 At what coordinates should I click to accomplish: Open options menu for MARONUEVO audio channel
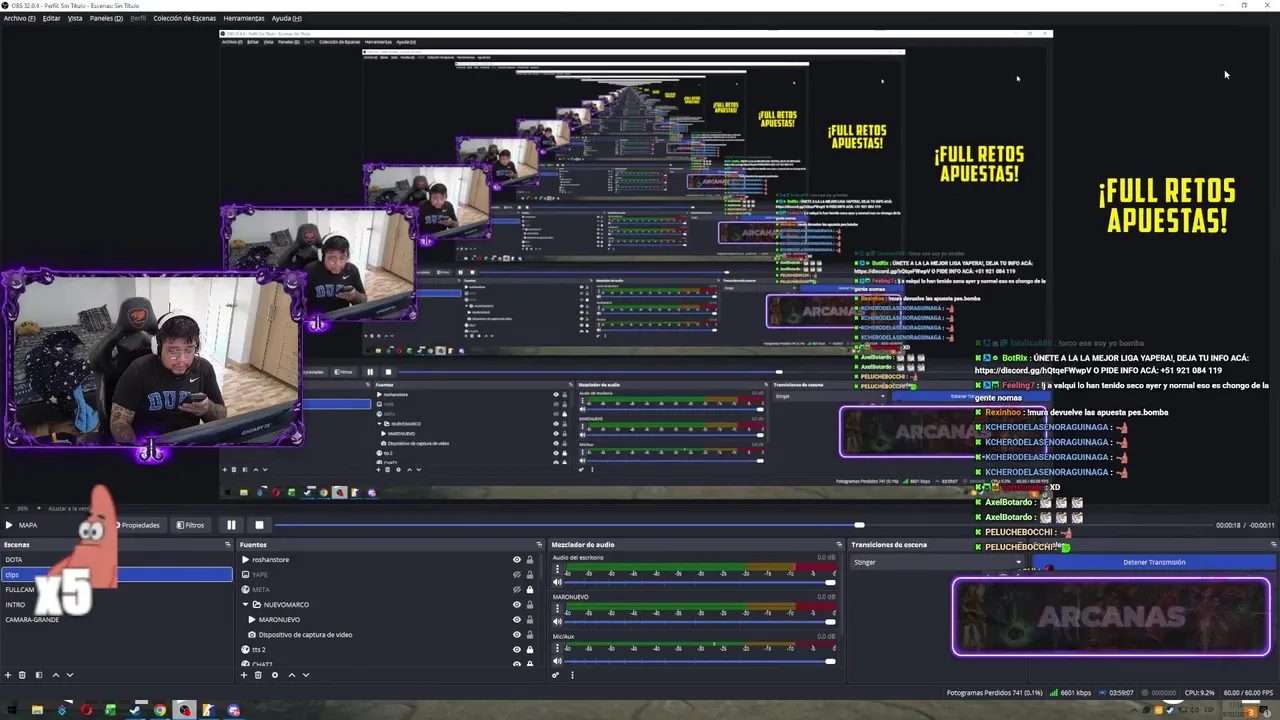(557, 610)
